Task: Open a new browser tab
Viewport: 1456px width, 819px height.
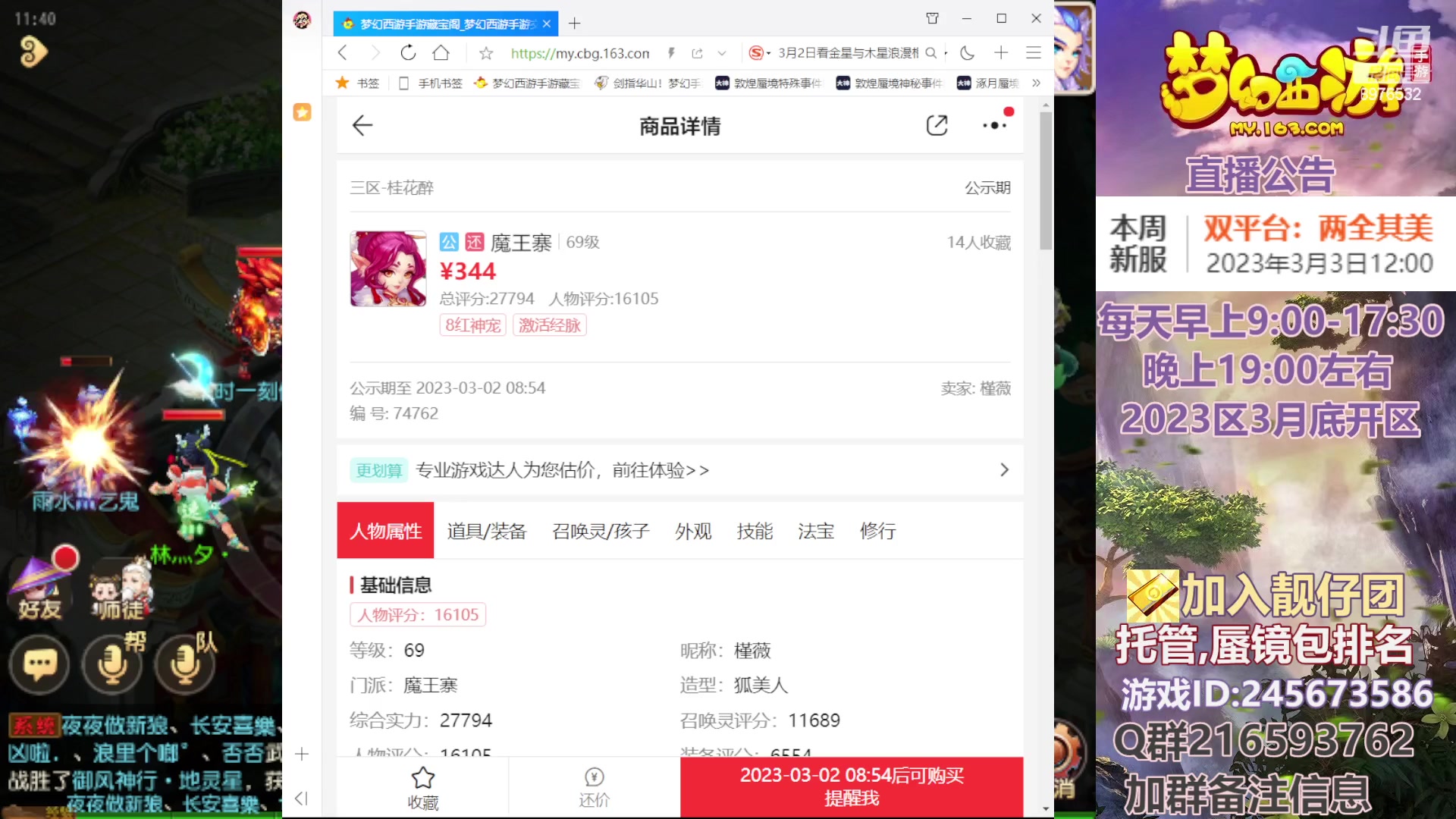Action: tap(575, 24)
